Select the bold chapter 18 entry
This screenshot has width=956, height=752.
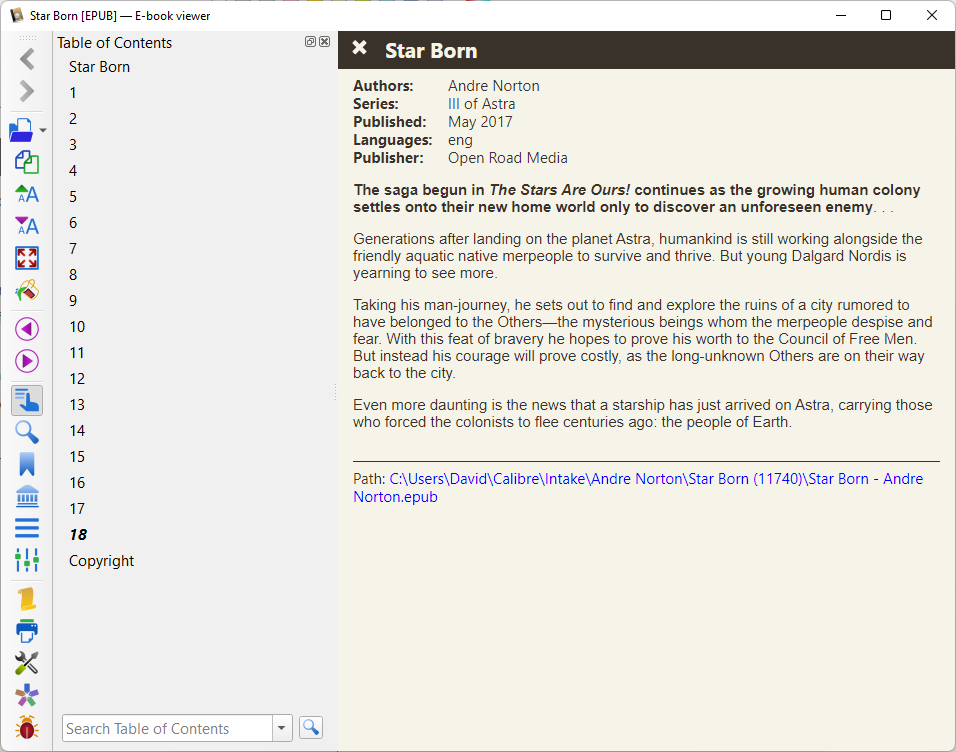78,535
